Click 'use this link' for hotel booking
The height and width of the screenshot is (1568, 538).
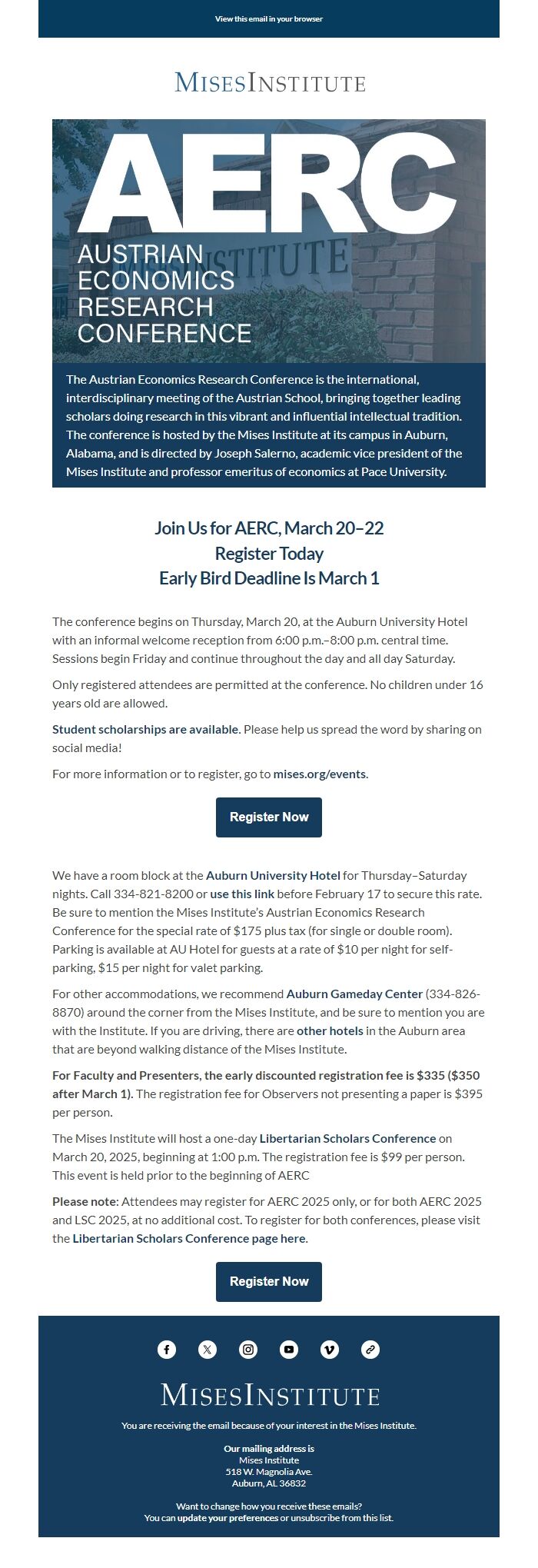(242, 894)
